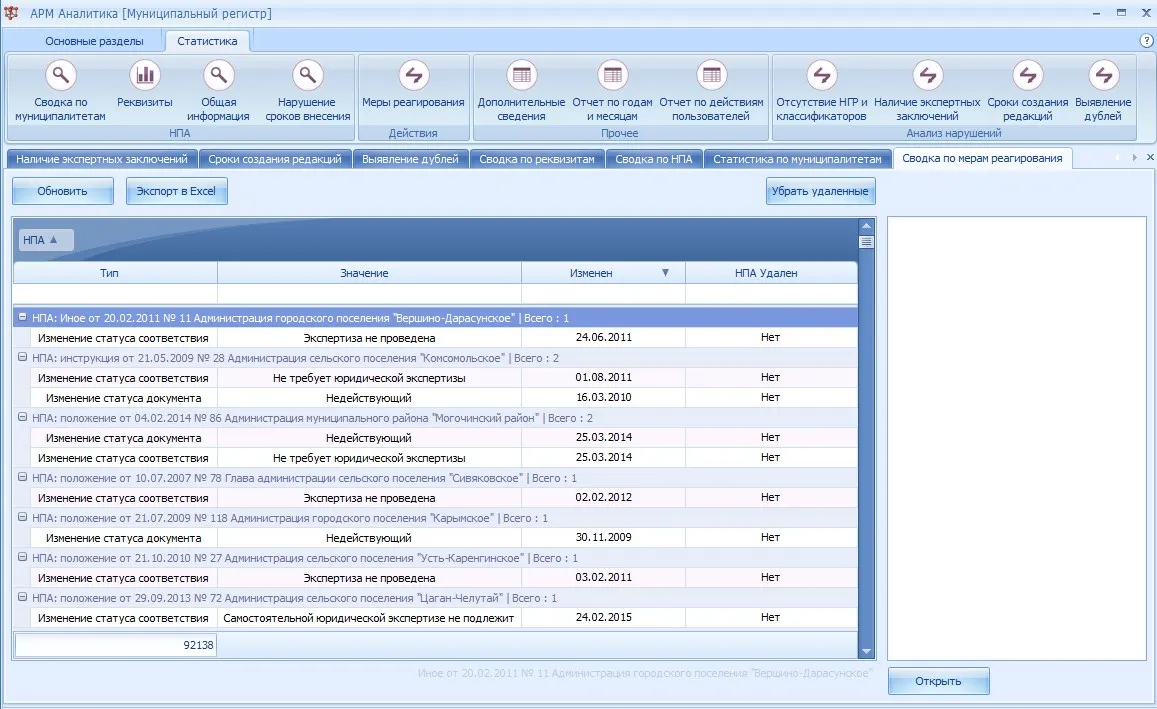Open Меры реагирования action
The height and width of the screenshot is (709, 1157).
tap(413, 85)
